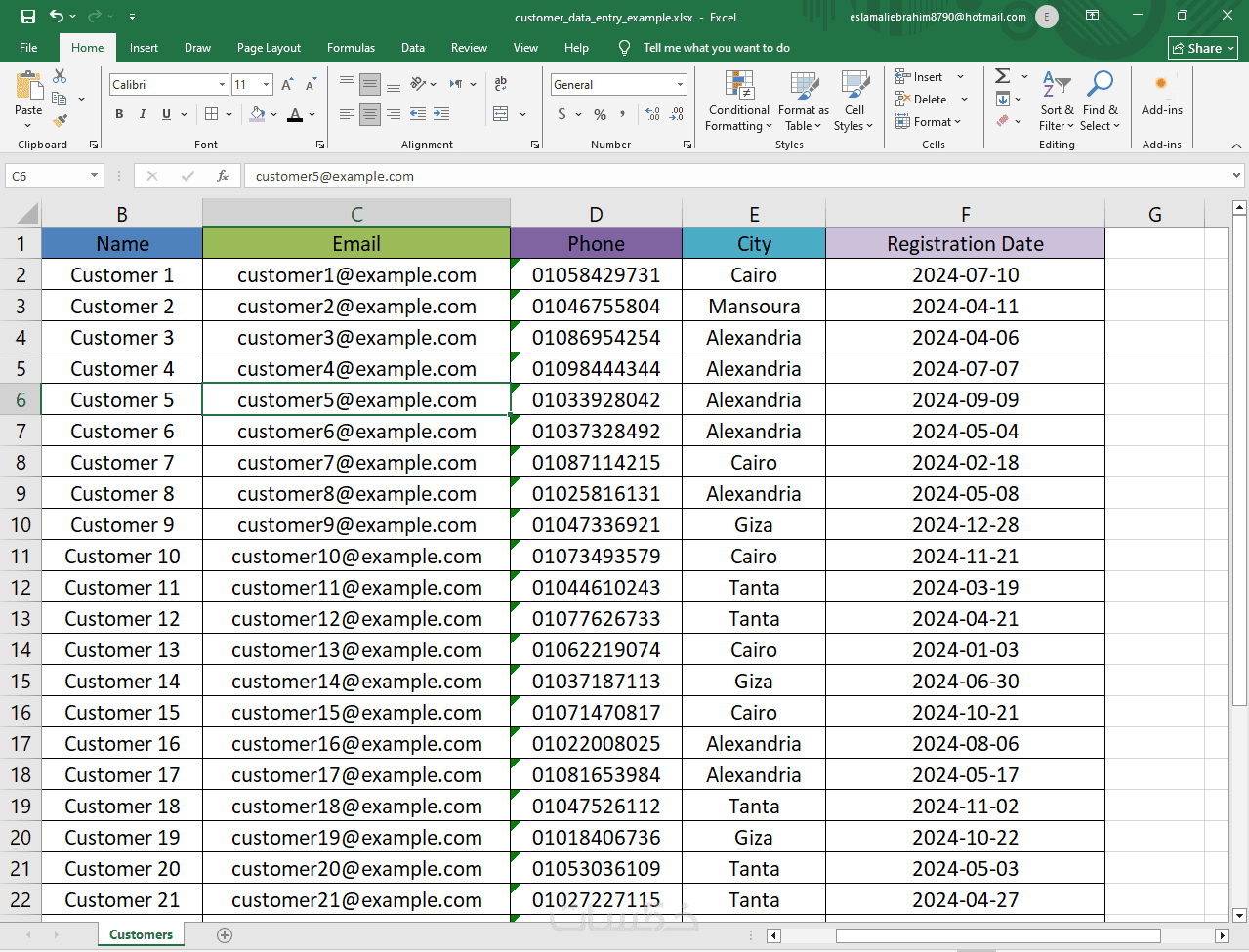
Task: Click the Insert Function fx icon
Action: 223,176
